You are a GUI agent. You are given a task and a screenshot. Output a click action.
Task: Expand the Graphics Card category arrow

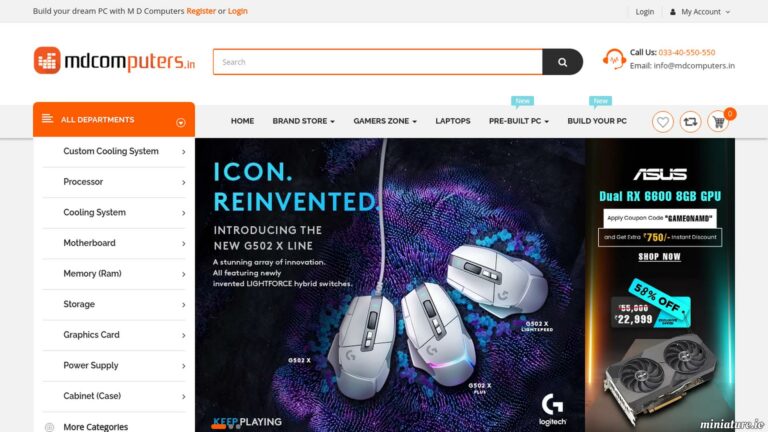[184, 336]
